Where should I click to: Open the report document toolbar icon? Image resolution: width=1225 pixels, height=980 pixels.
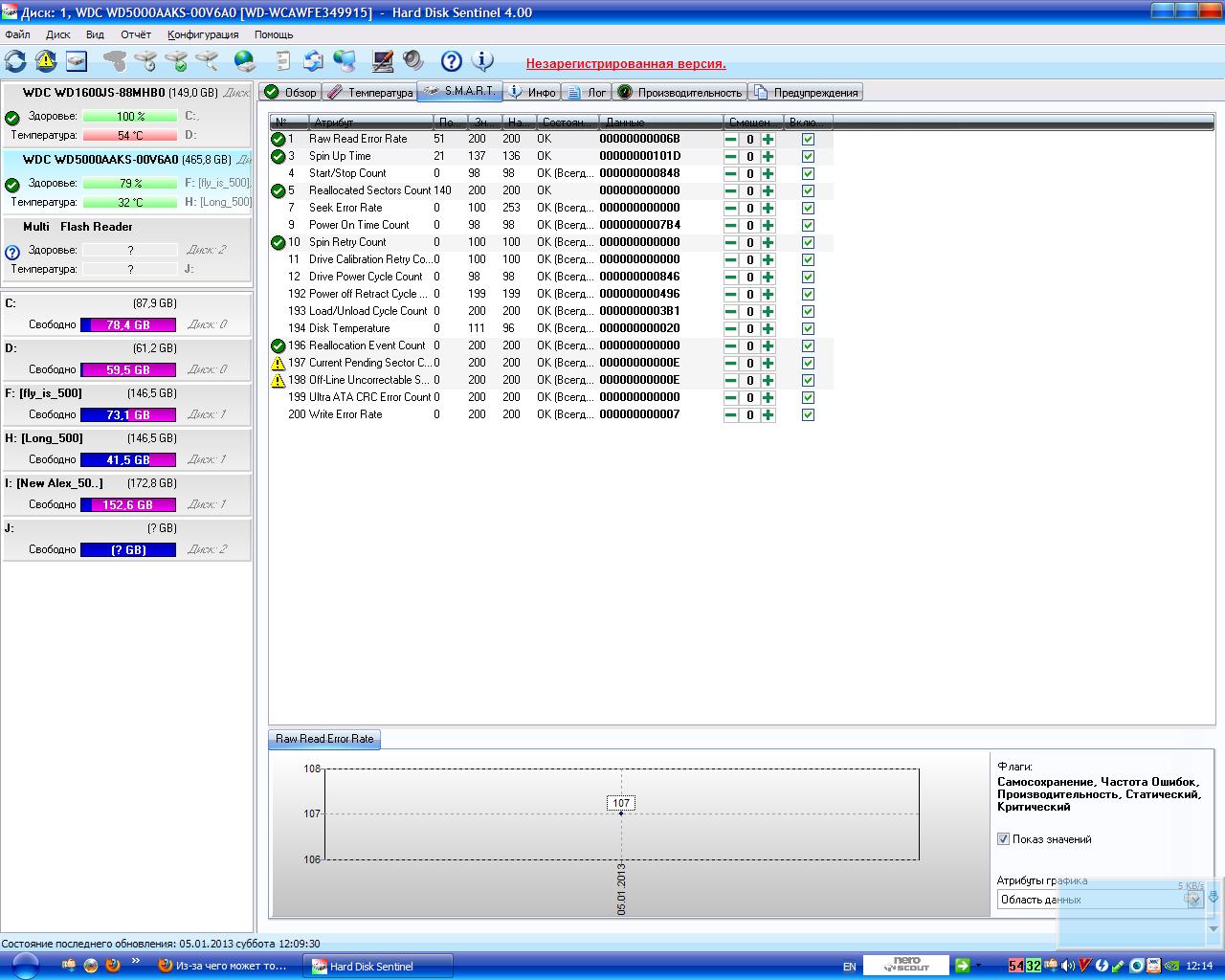pos(283,61)
